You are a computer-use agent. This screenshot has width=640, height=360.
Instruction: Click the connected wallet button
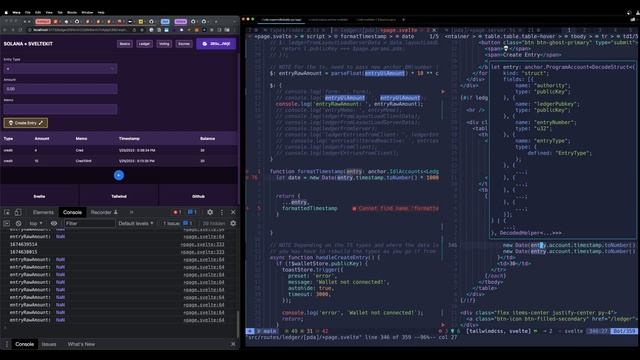tap(216, 44)
